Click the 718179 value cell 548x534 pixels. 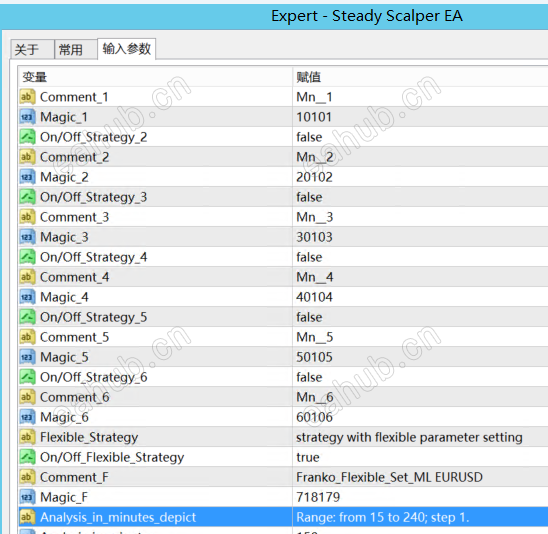point(420,497)
